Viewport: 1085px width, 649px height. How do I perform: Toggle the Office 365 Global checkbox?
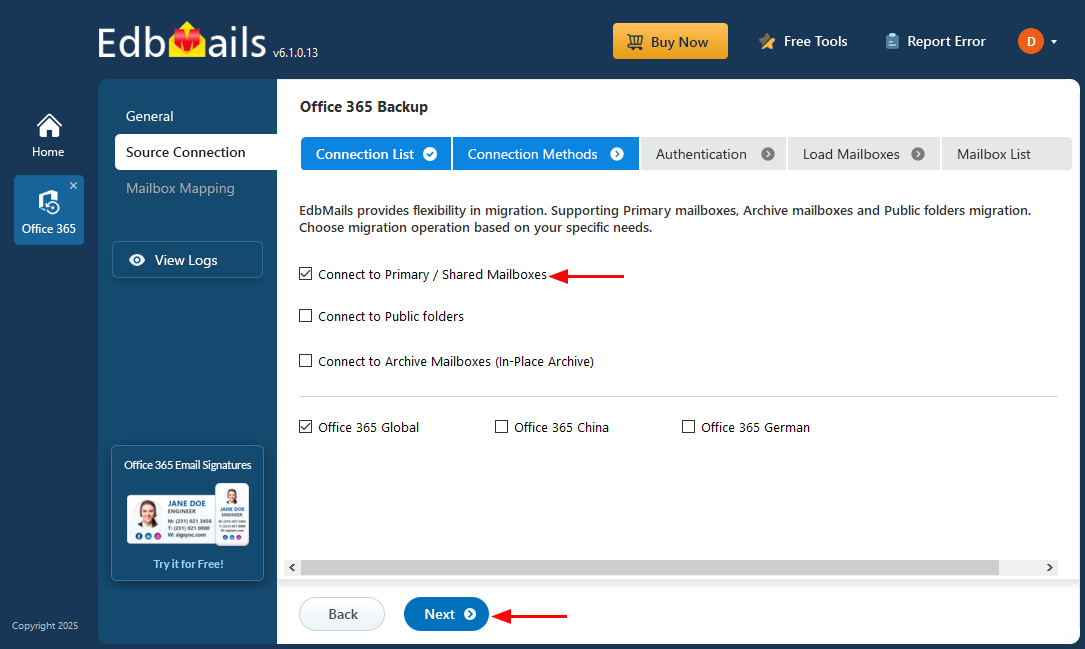tap(305, 427)
